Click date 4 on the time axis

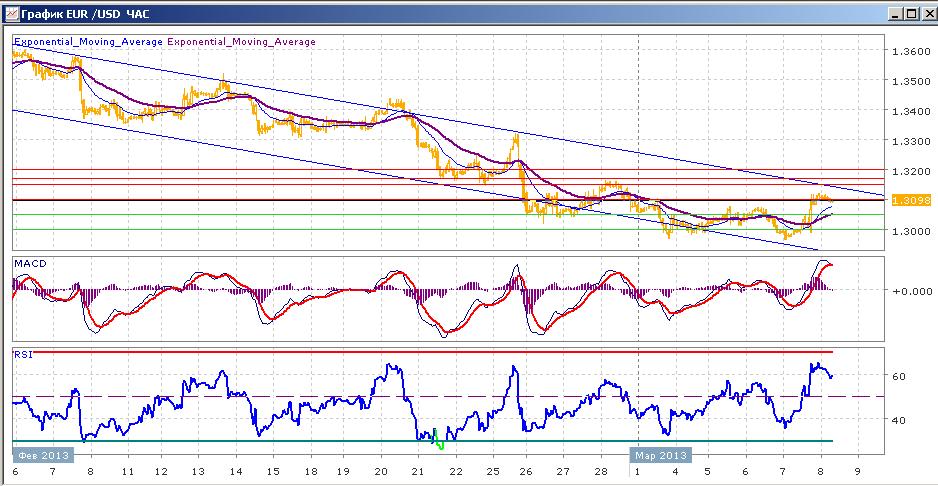tap(675, 471)
